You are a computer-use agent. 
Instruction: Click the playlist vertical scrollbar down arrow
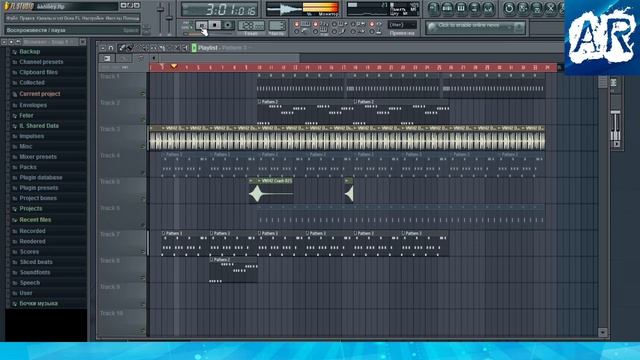pos(603,333)
